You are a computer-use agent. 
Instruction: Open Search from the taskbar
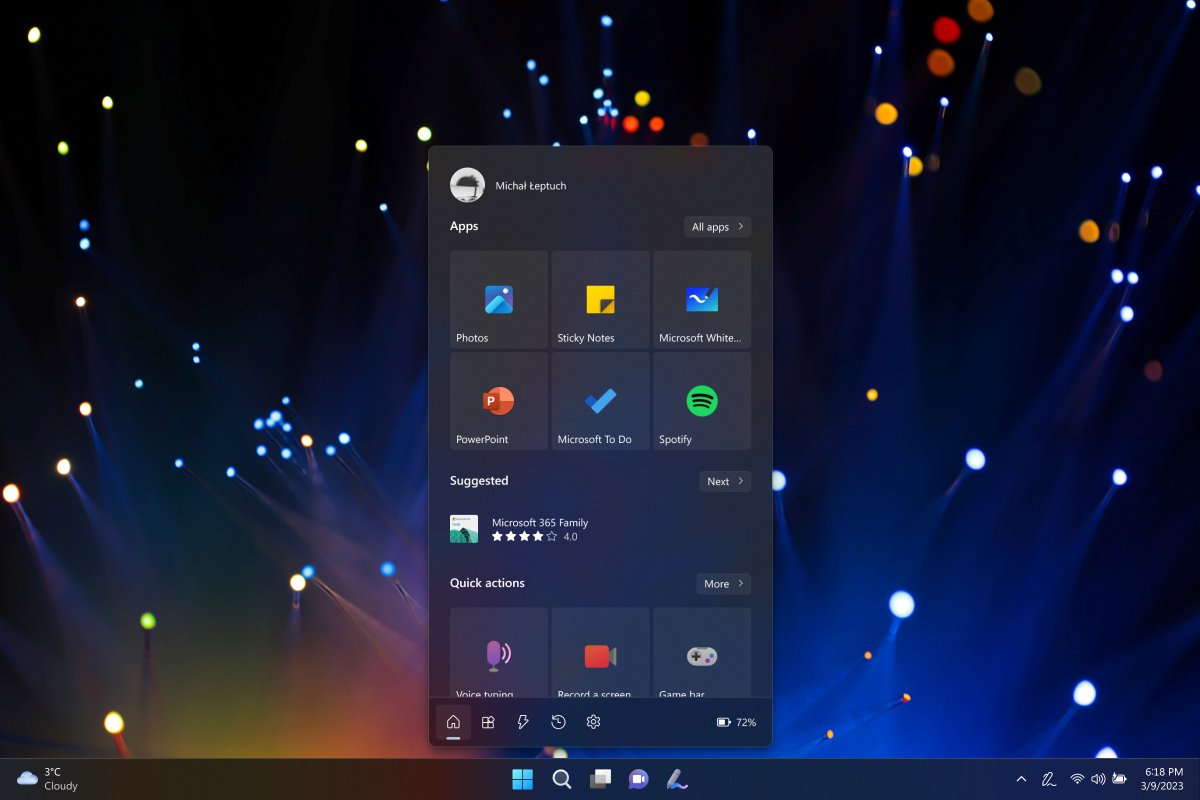562,779
